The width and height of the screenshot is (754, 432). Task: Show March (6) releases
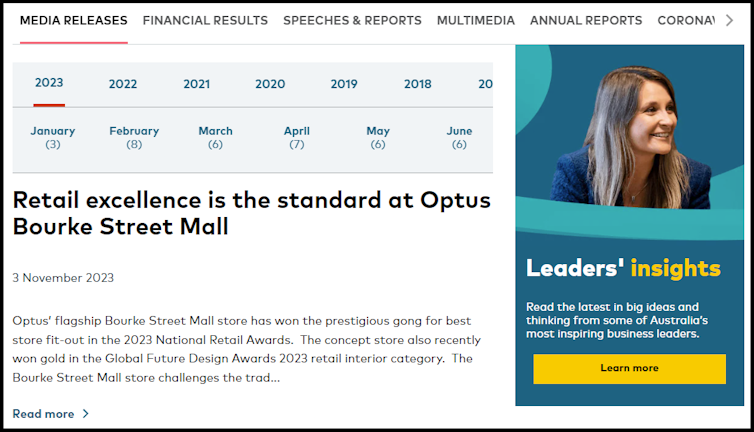tap(215, 138)
